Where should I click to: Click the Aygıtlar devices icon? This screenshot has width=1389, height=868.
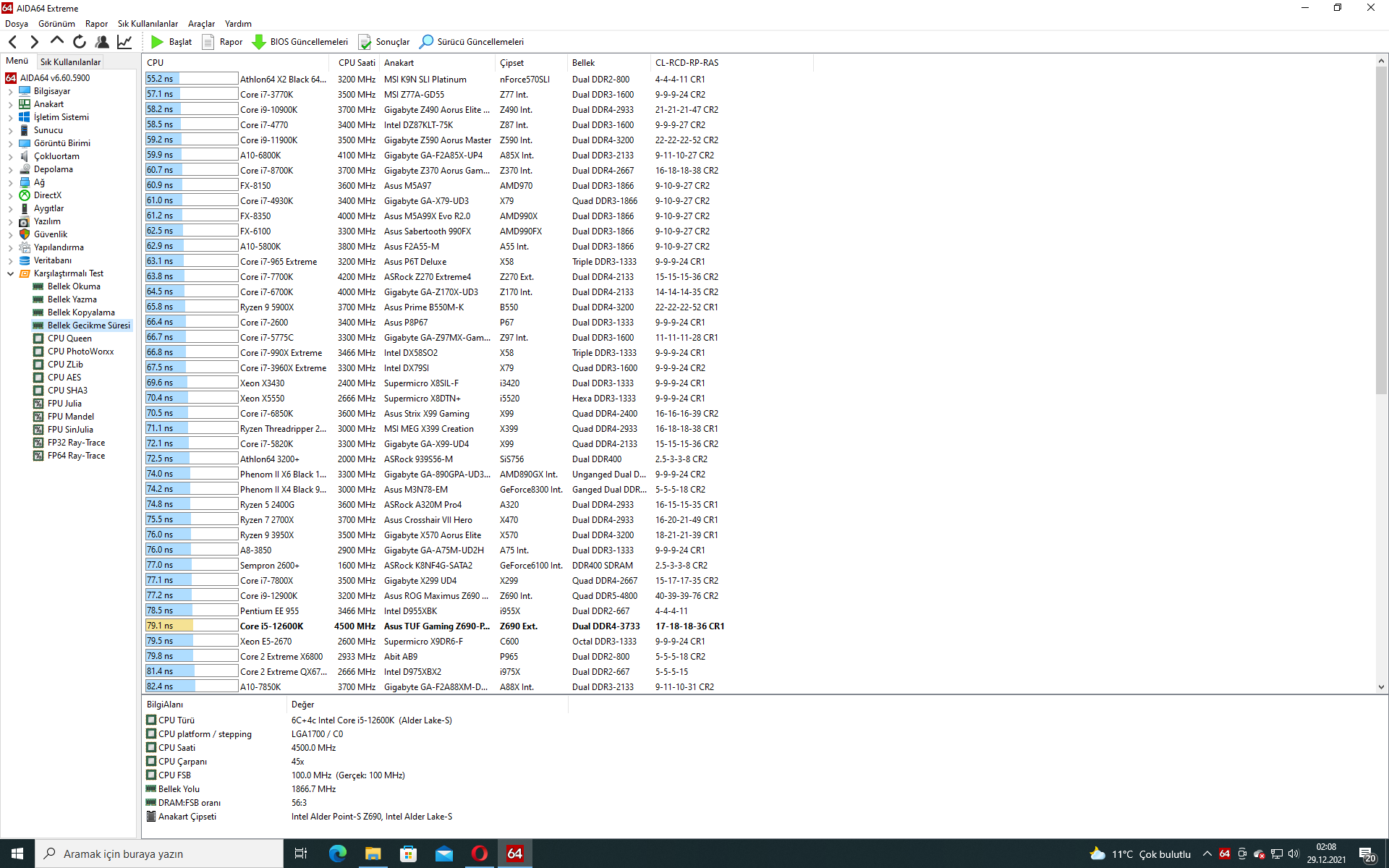[x=25, y=208]
